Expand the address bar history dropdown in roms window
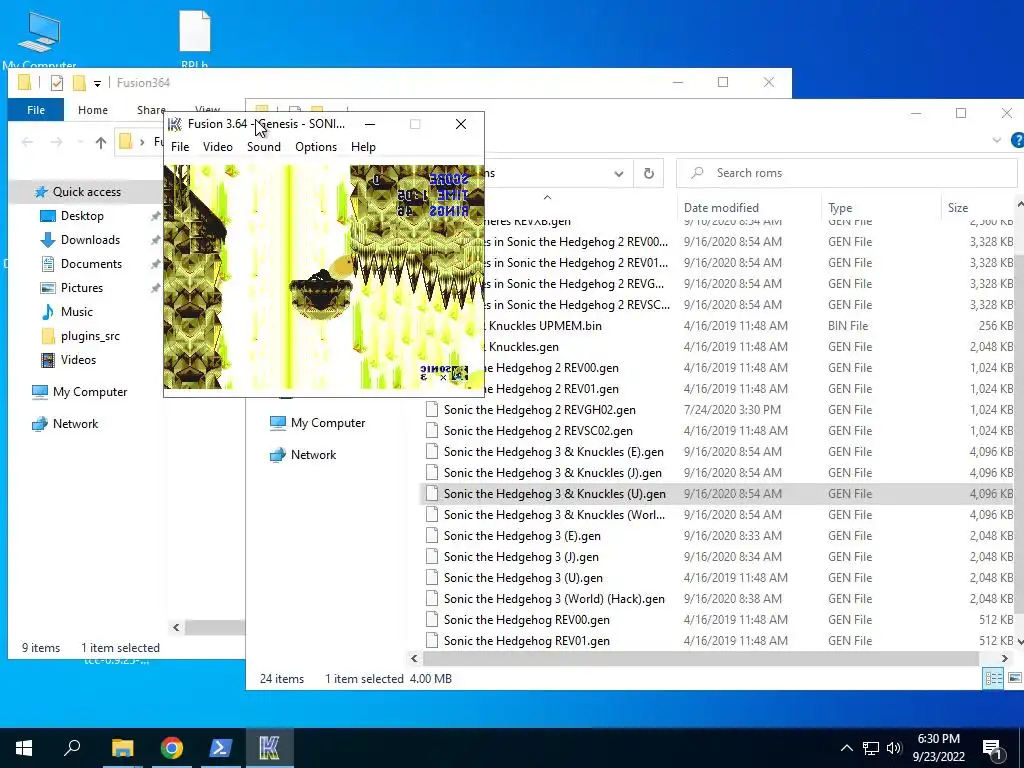 pyautogui.click(x=618, y=174)
